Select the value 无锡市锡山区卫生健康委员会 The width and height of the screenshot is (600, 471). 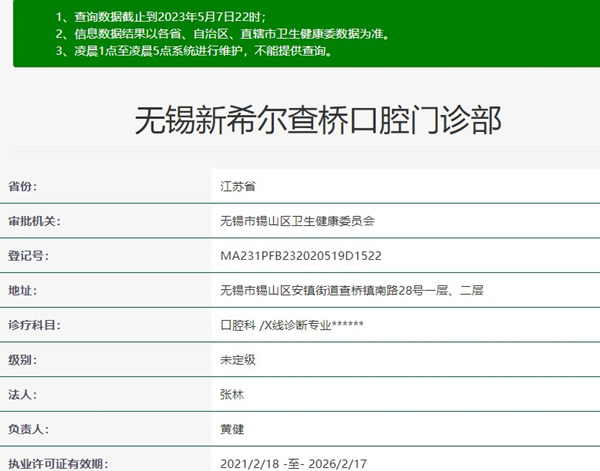tap(297, 221)
